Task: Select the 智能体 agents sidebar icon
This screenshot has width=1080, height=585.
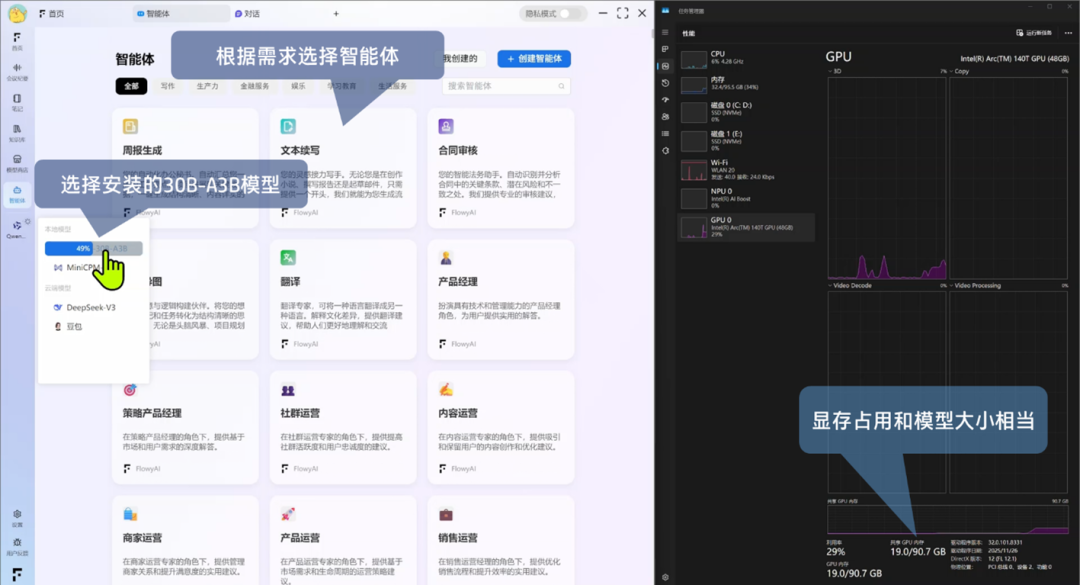Action: pos(17,194)
